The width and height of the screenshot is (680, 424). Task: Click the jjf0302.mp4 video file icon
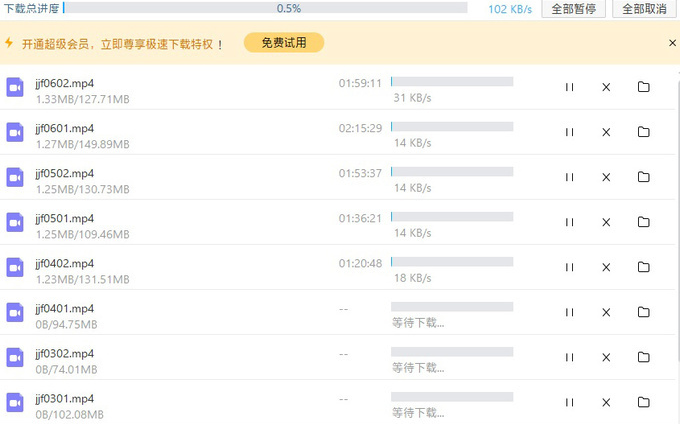pyautogui.click(x=15, y=357)
